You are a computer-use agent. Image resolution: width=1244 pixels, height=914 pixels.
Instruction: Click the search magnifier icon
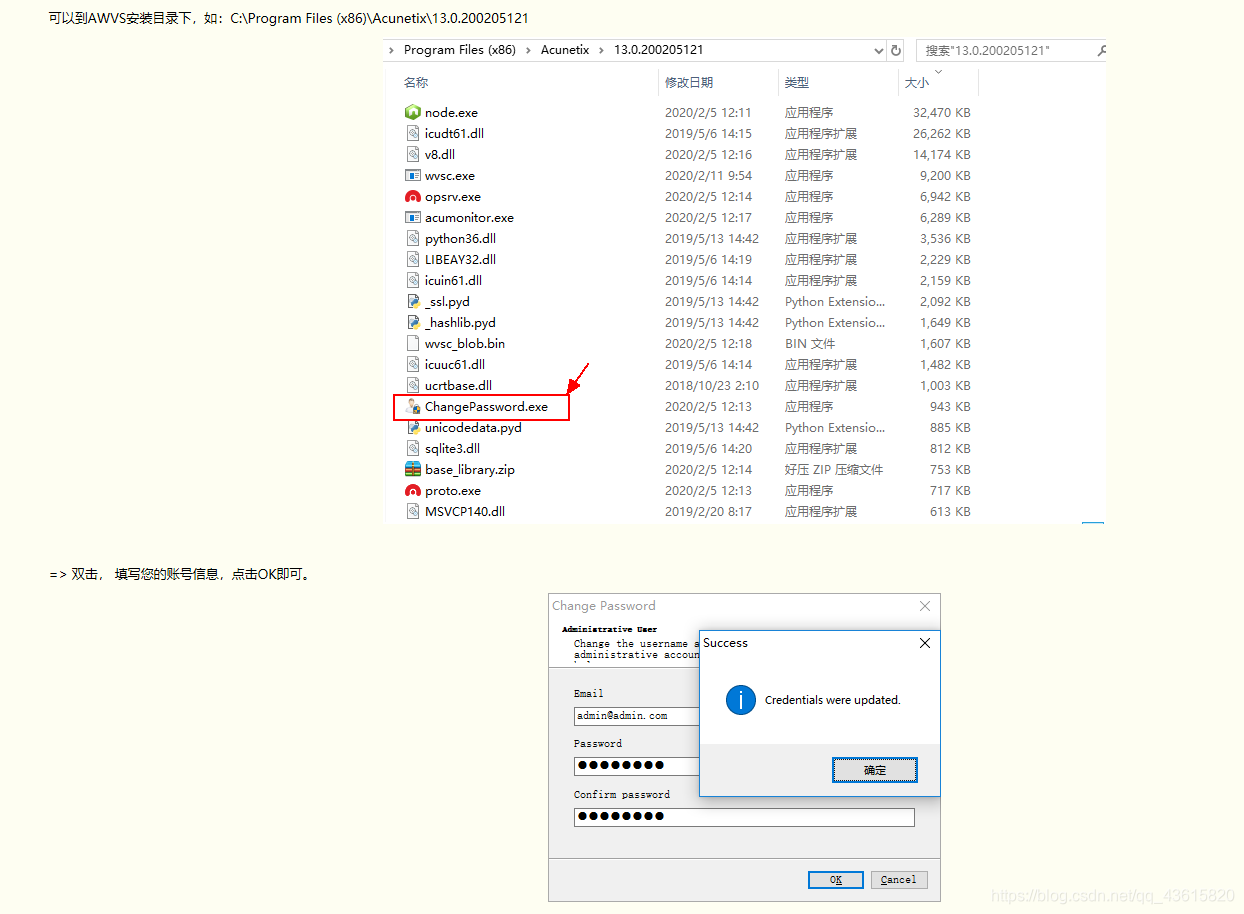(x=1101, y=50)
